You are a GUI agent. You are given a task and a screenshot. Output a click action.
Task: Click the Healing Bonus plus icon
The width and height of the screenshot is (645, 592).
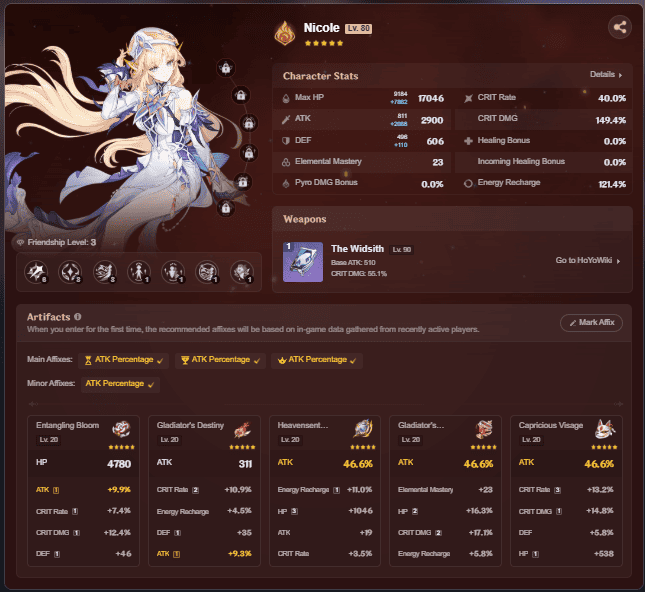pos(468,141)
